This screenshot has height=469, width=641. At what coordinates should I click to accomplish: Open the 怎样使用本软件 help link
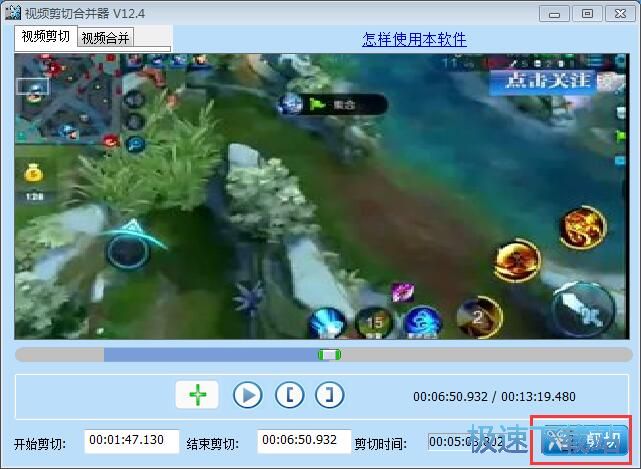click(414, 40)
